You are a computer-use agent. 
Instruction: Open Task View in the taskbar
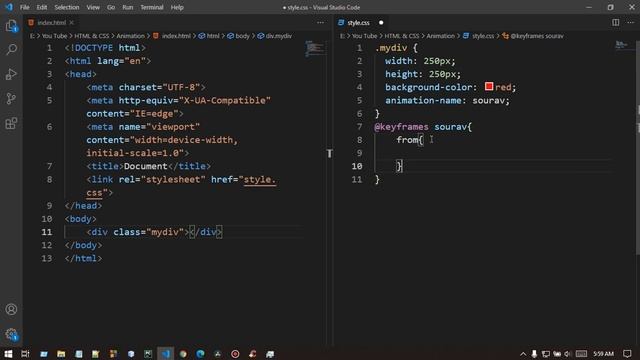(25, 353)
